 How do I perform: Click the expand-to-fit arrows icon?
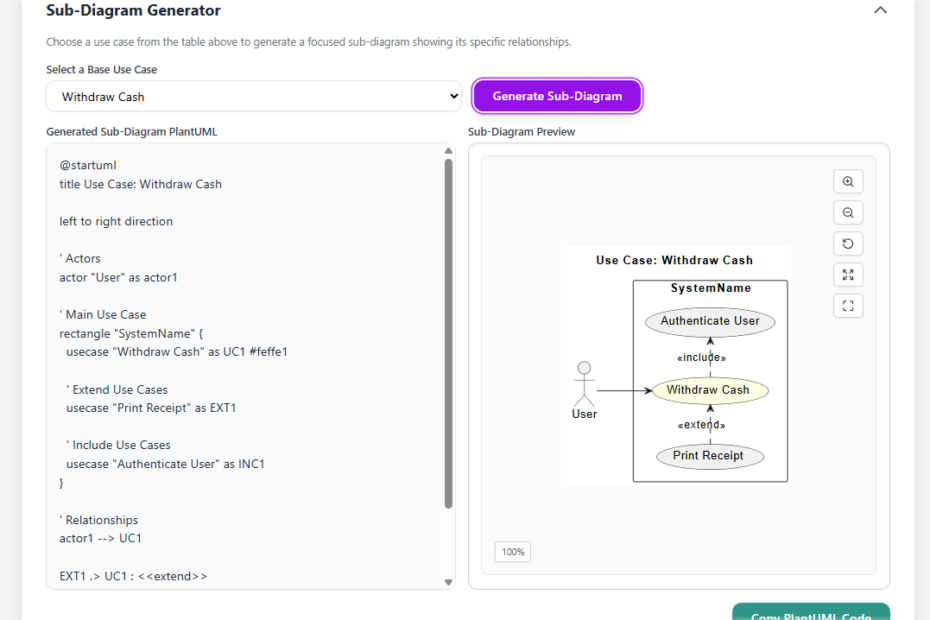point(848,274)
